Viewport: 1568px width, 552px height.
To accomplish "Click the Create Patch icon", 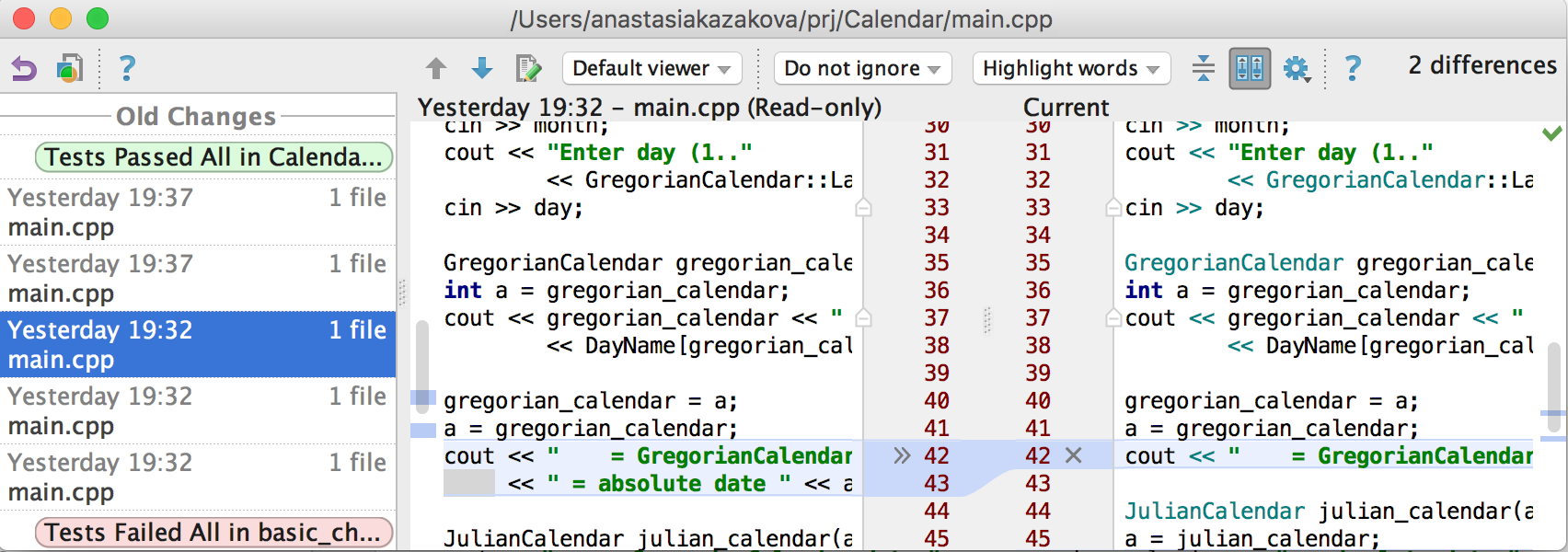I will tap(70, 68).
